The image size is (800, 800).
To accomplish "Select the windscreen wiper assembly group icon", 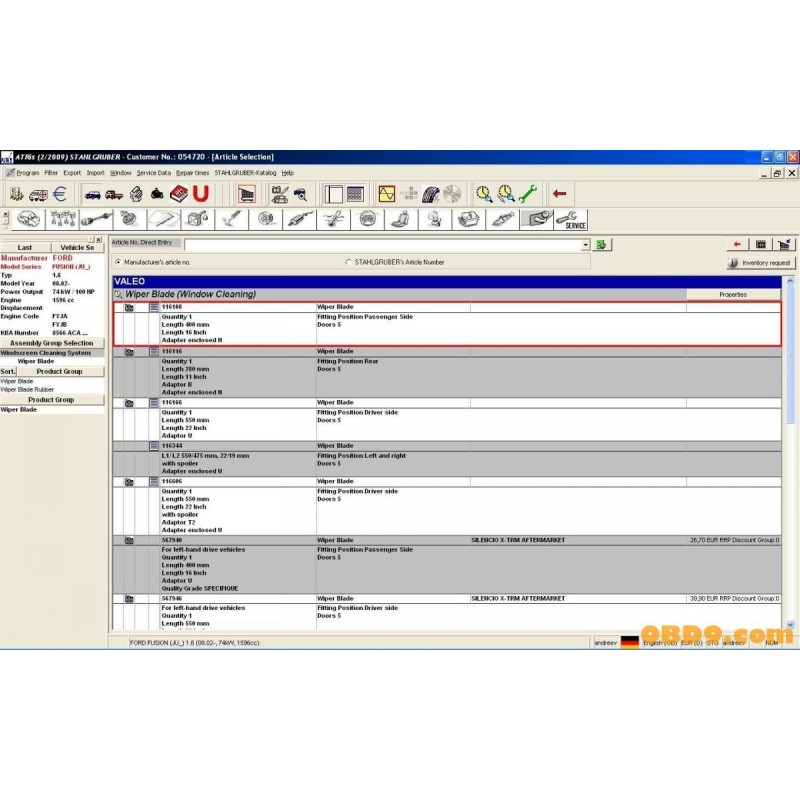I will 164,220.
